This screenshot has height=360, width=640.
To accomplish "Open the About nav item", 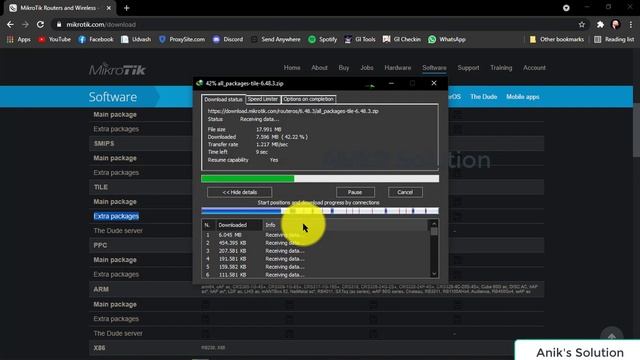I will (319, 68).
